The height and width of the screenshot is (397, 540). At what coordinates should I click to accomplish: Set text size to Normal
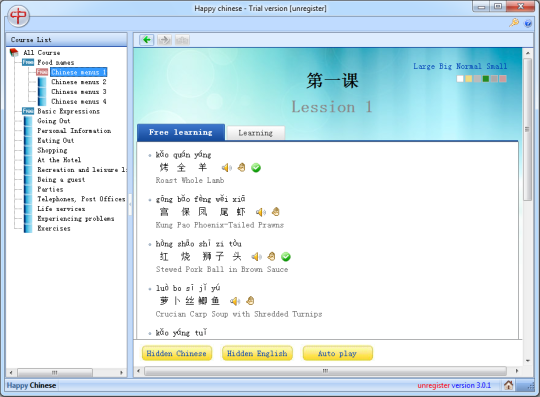(469, 66)
